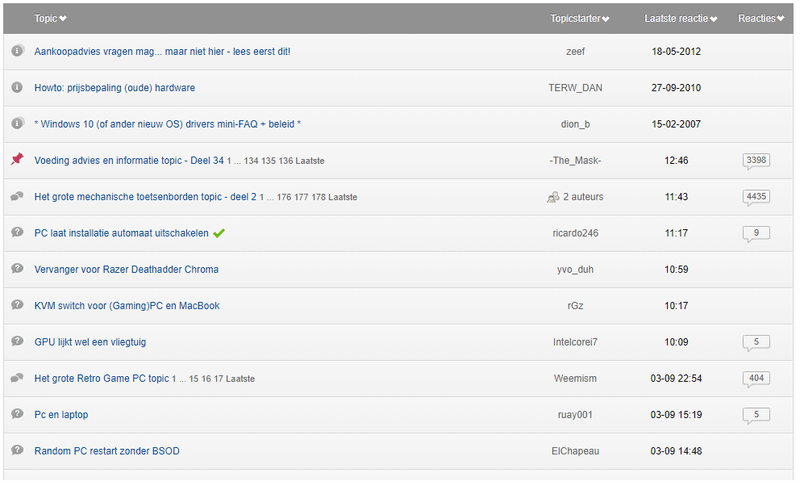Jump to Laatste page of Retro Game topic

coord(240,379)
